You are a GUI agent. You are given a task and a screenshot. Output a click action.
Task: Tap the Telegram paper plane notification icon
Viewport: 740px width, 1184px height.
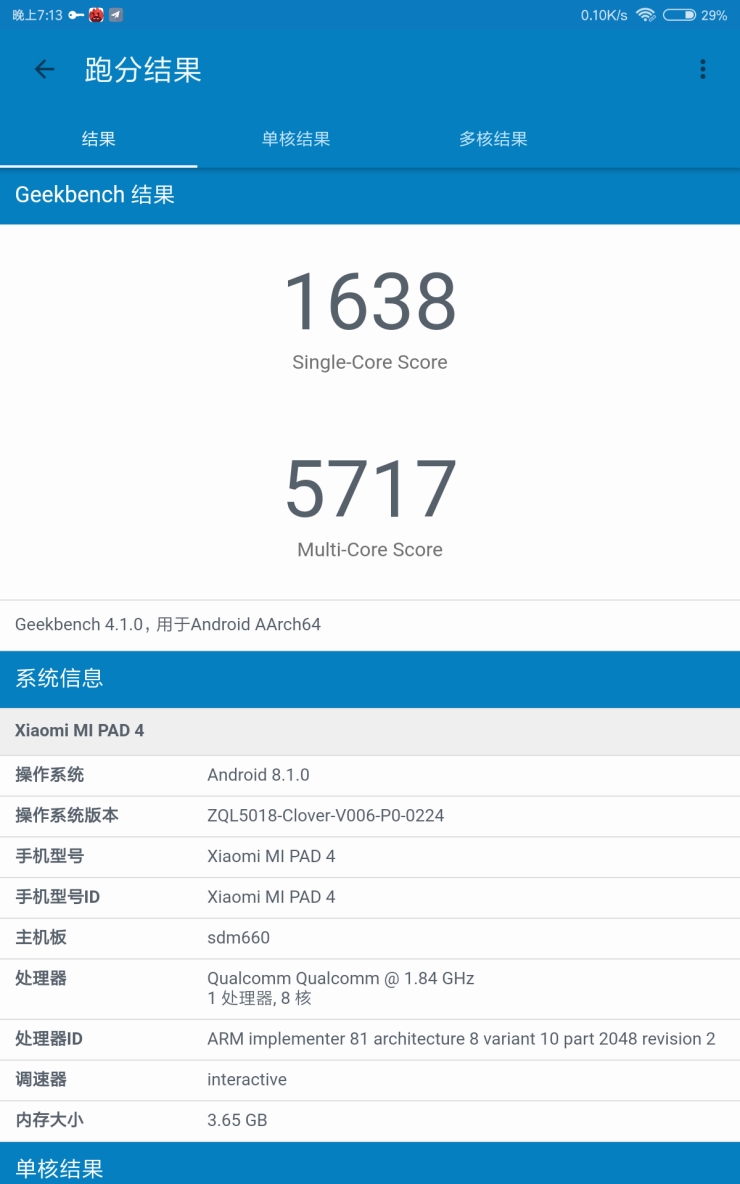coord(116,15)
